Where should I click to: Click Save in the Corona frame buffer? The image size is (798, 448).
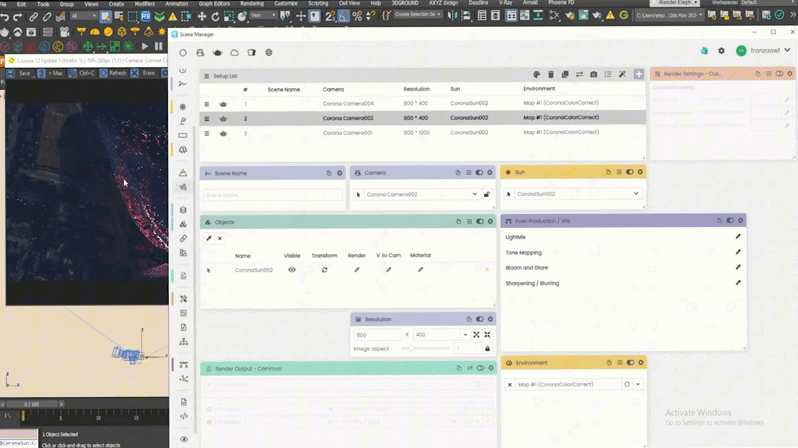coord(18,73)
